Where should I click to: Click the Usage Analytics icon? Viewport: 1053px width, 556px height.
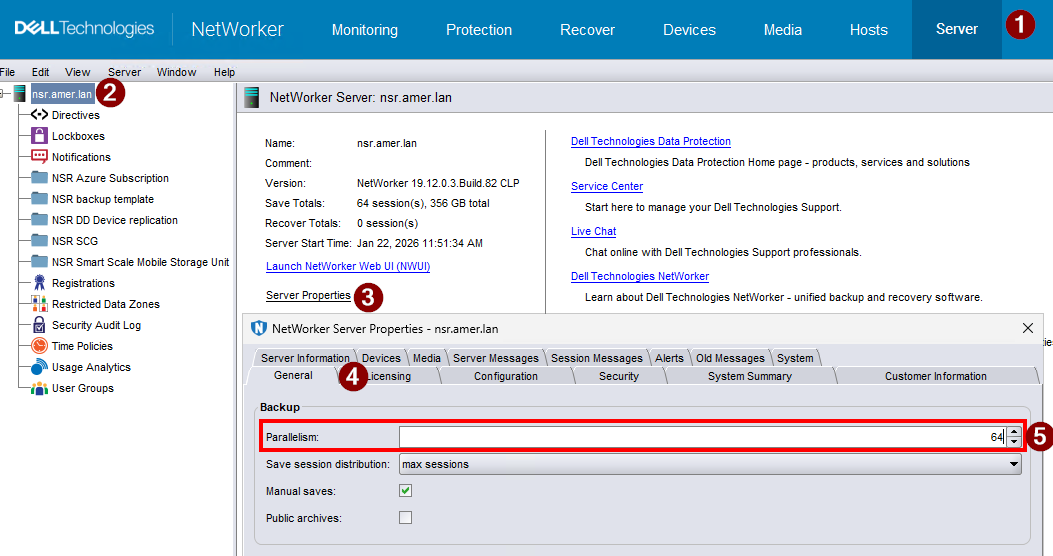39,367
